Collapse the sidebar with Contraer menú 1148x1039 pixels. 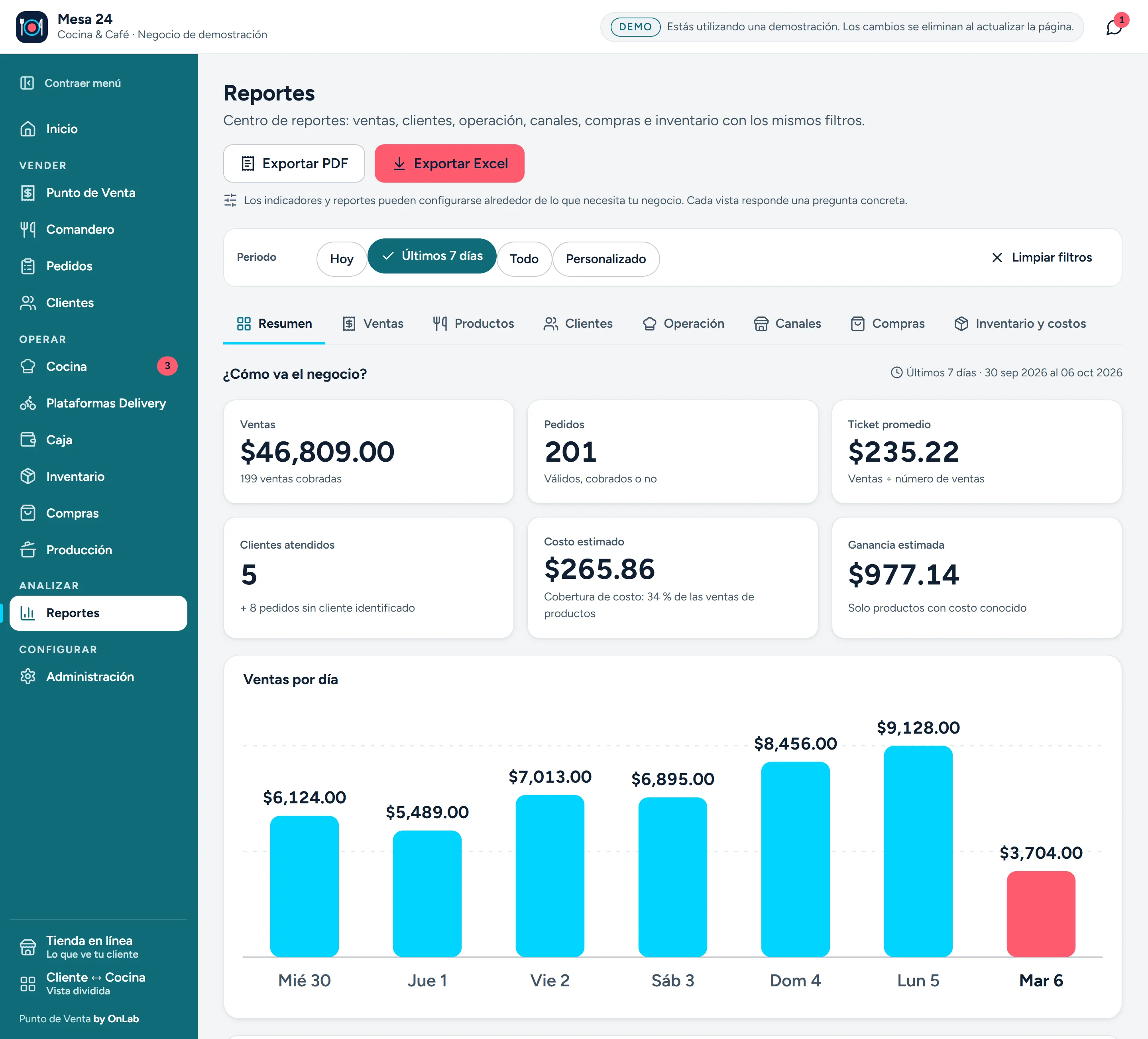pos(71,83)
